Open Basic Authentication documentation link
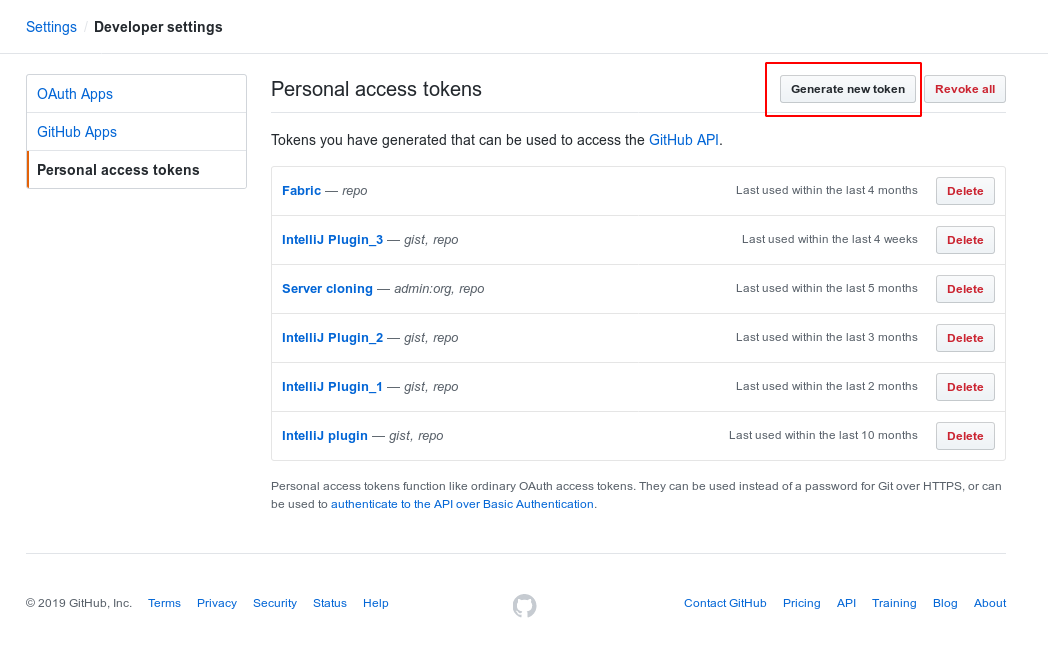 point(463,504)
